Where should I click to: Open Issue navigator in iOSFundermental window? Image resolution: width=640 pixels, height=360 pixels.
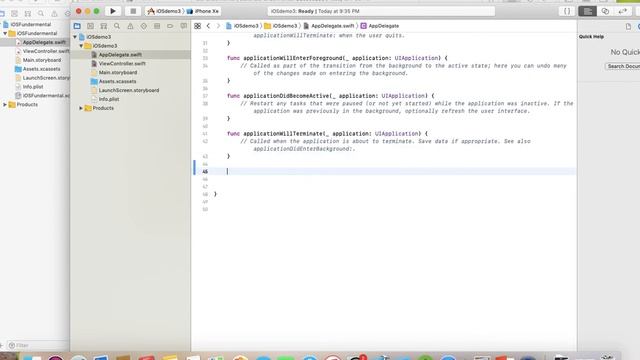pyautogui.click(x=54, y=13)
